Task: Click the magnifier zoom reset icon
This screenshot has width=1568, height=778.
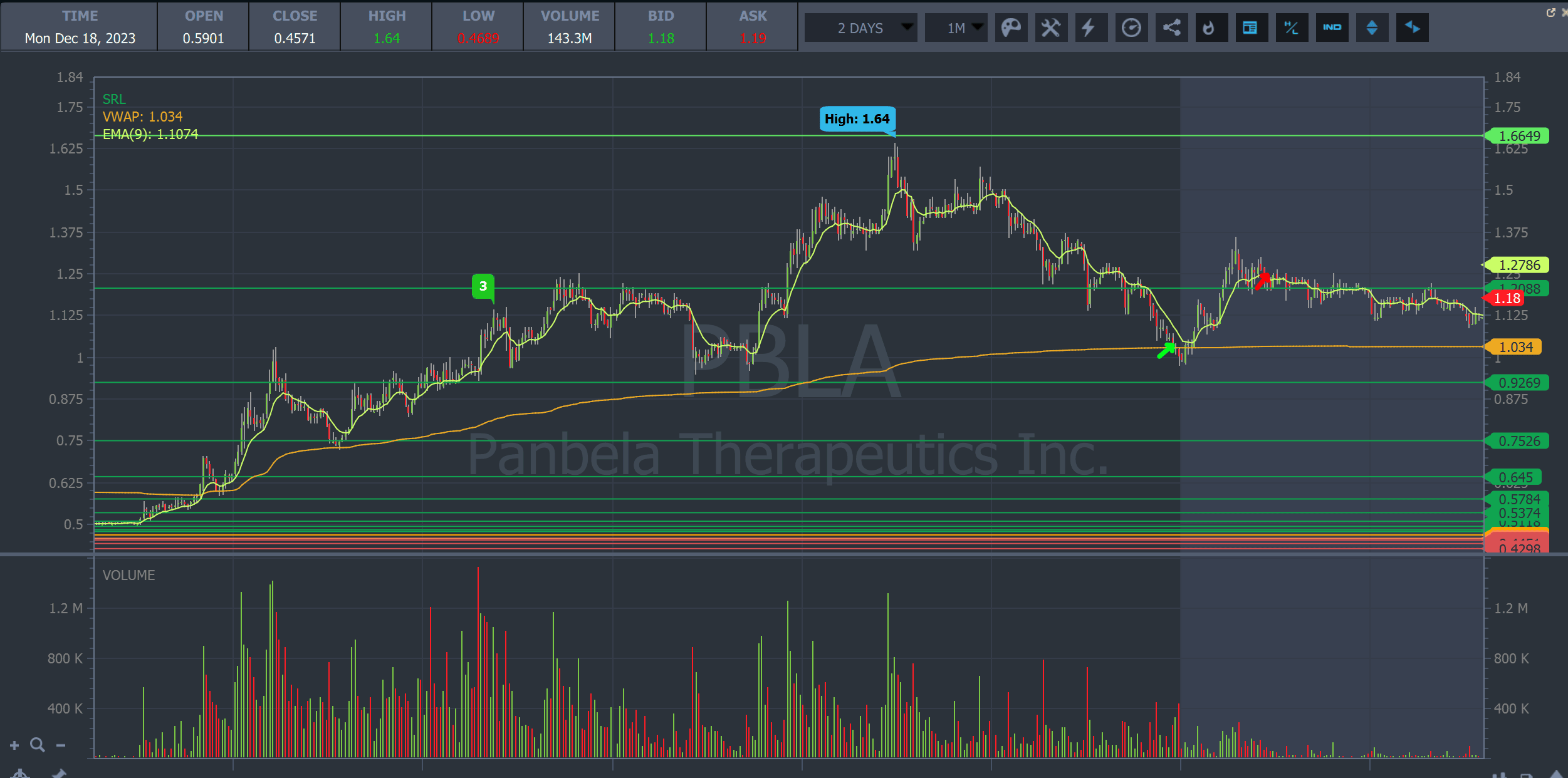Action: pos(38,745)
